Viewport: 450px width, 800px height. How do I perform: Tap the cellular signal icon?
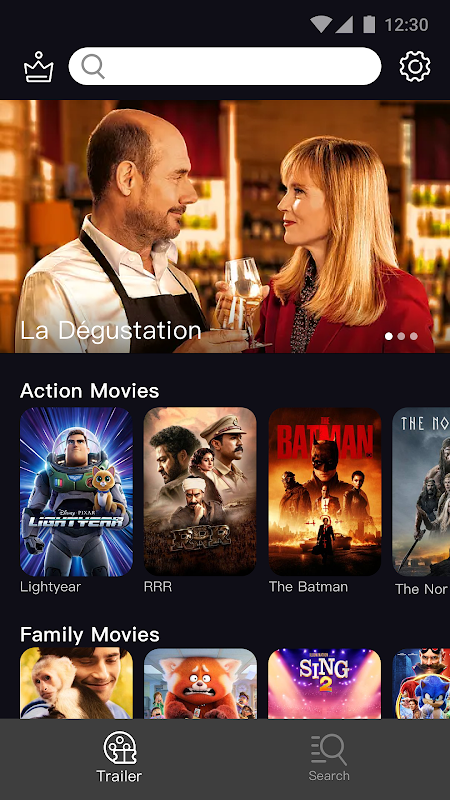(344, 24)
